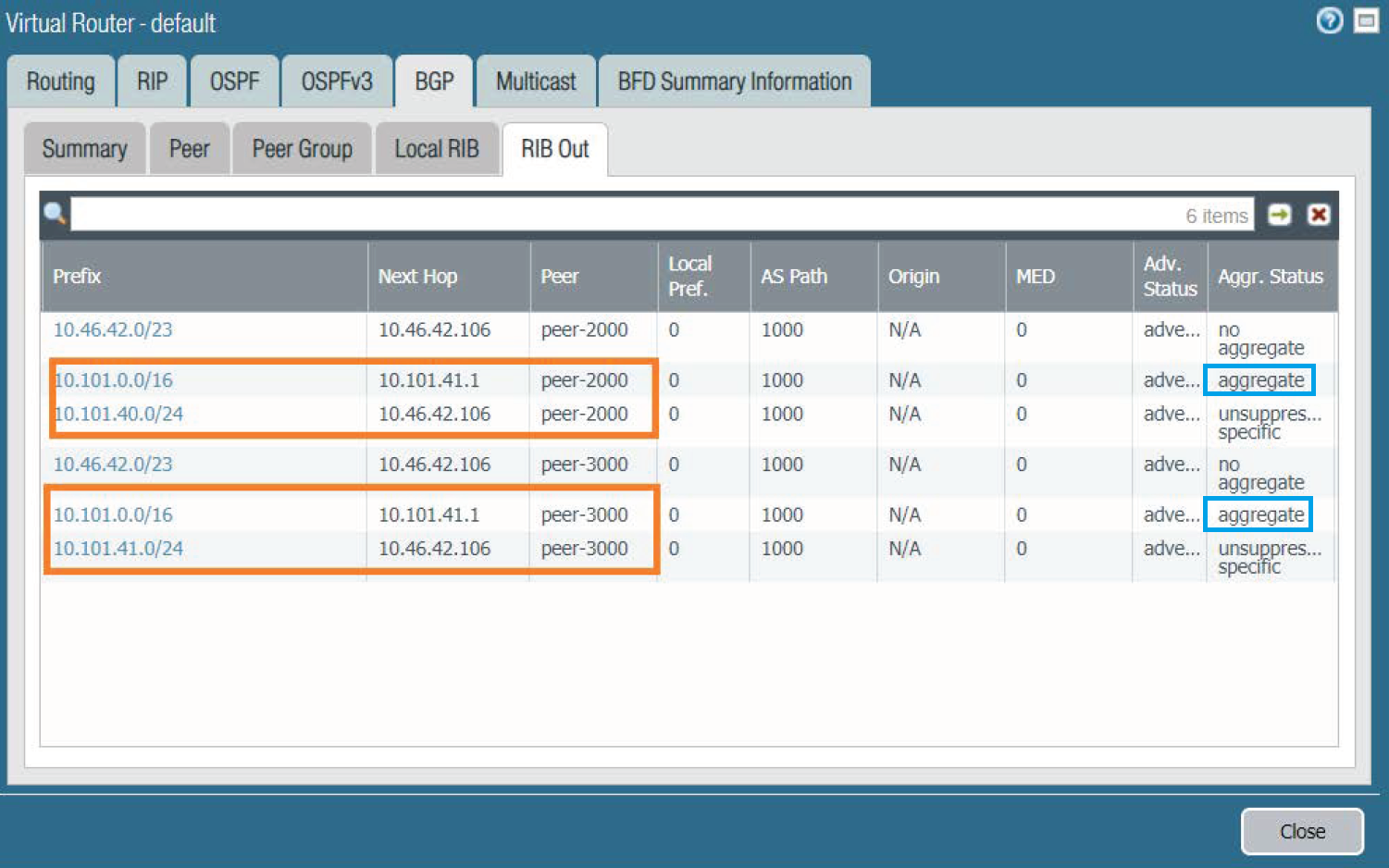
Task: Click prefix link 10.101.40.0/24
Action: coord(118,414)
